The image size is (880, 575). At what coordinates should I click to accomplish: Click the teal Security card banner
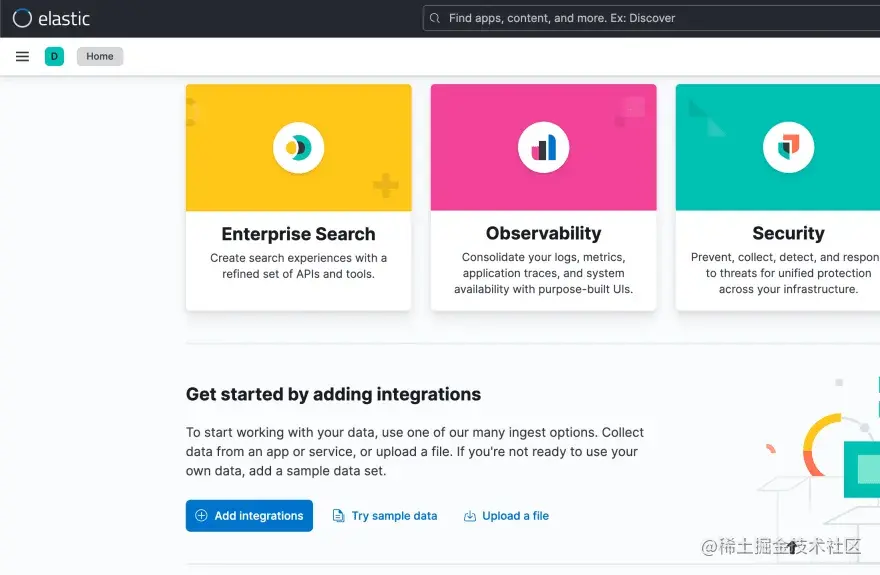pyautogui.click(x=778, y=148)
